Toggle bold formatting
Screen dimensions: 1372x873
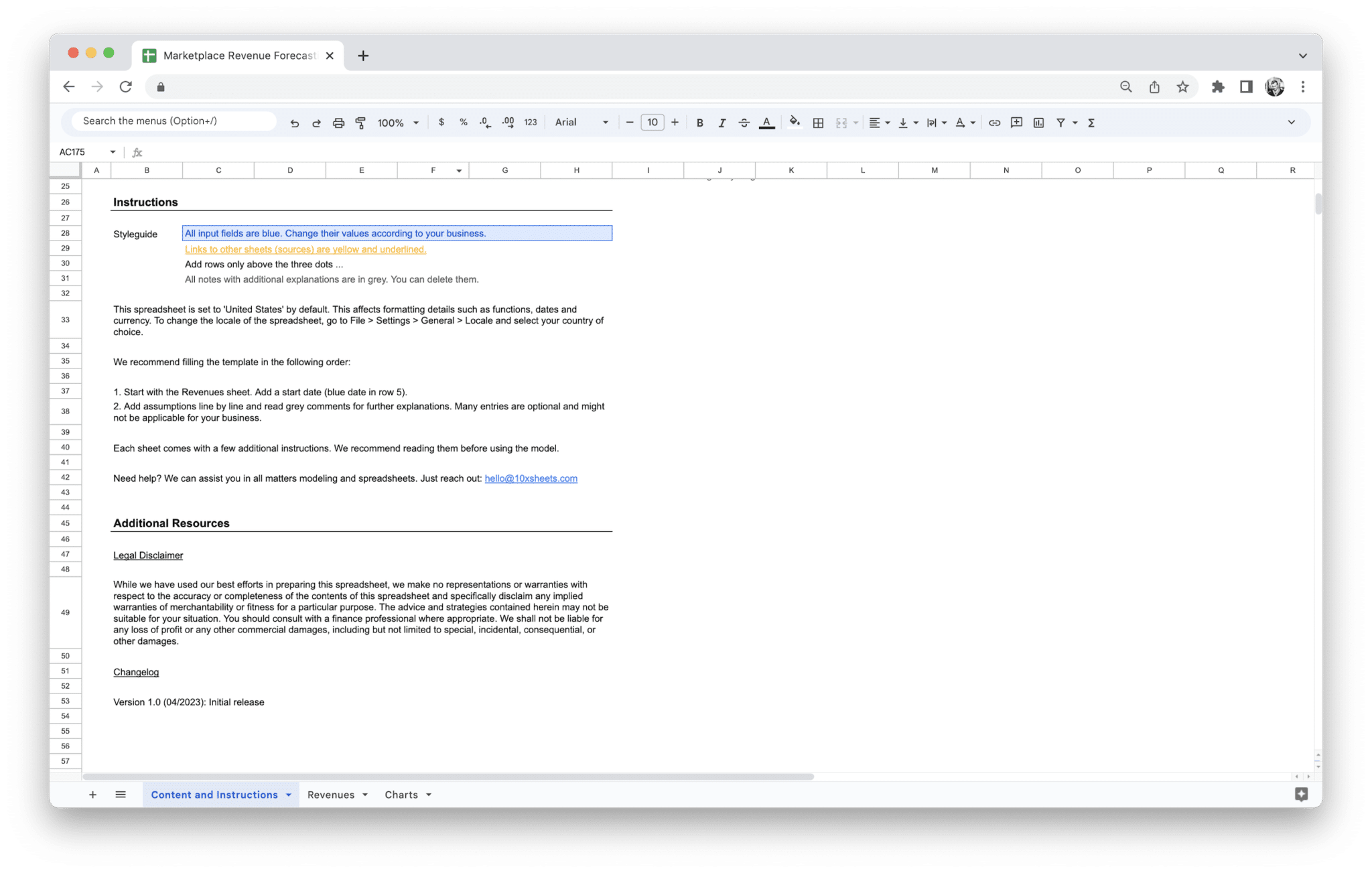click(x=699, y=122)
